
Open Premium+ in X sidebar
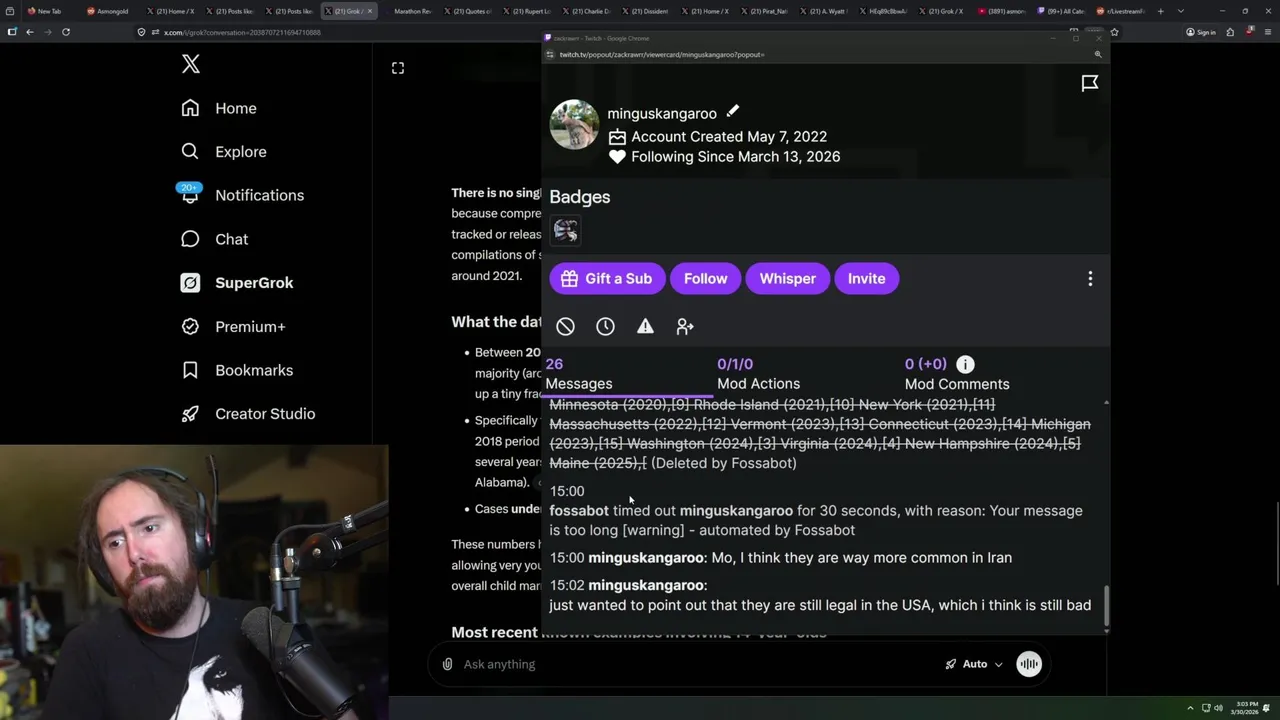coord(233,326)
